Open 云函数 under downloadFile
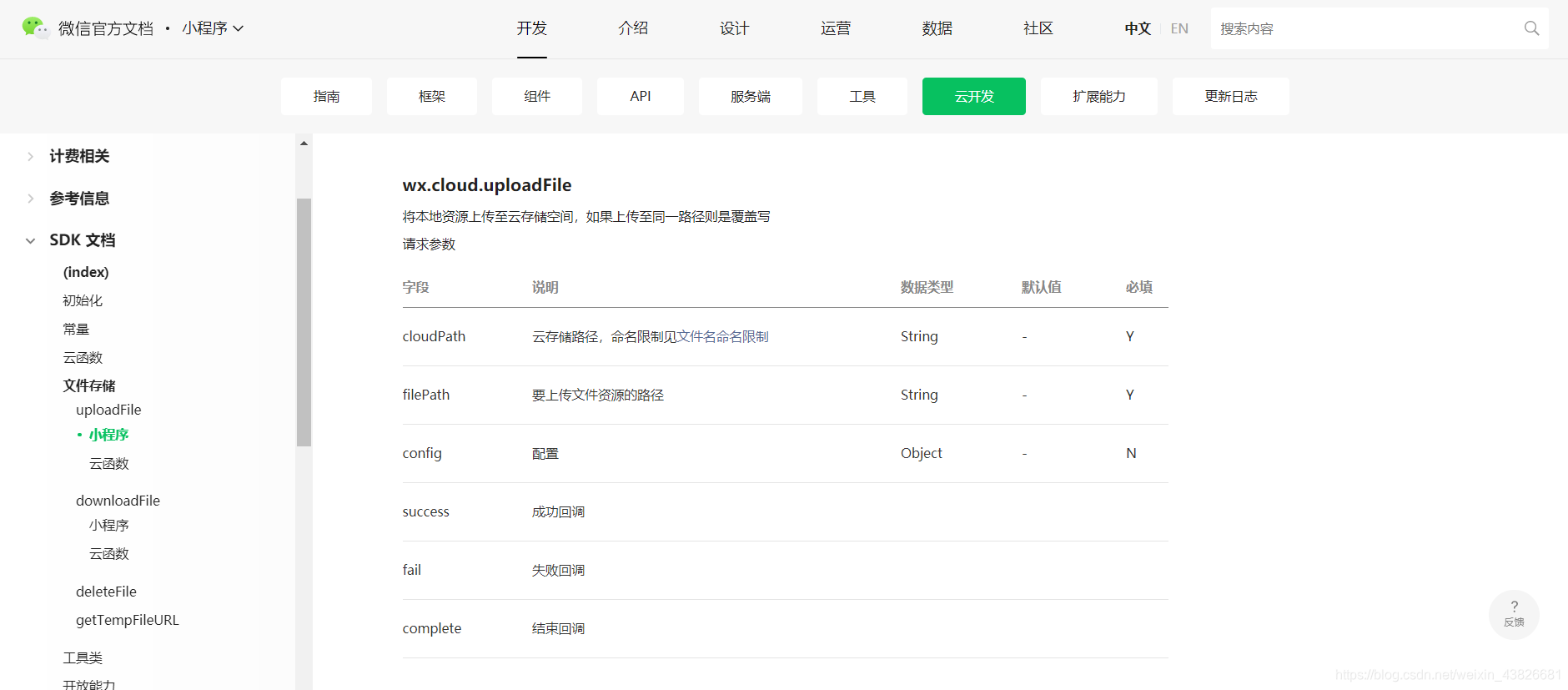 [109, 553]
